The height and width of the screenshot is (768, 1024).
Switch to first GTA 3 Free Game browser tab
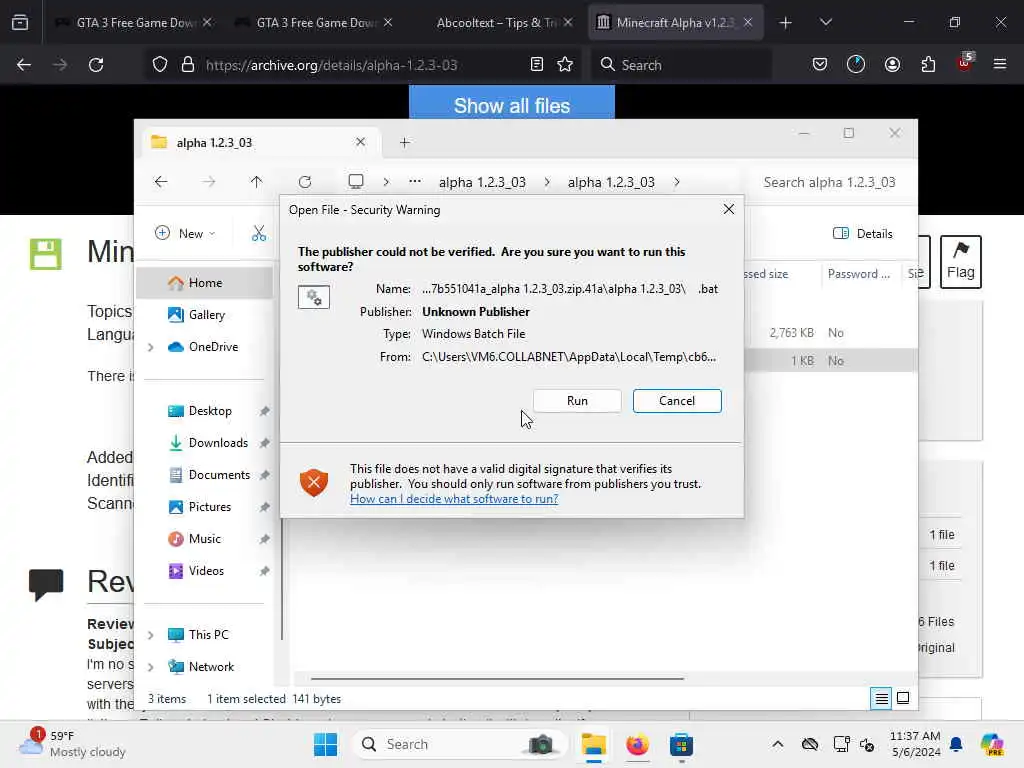click(x=133, y=22)
